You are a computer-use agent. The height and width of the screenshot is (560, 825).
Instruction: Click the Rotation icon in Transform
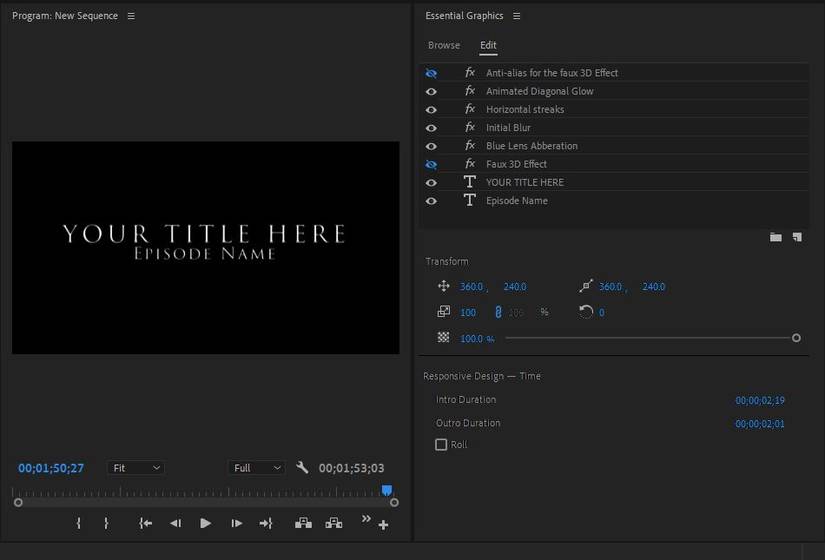(586, 312)
